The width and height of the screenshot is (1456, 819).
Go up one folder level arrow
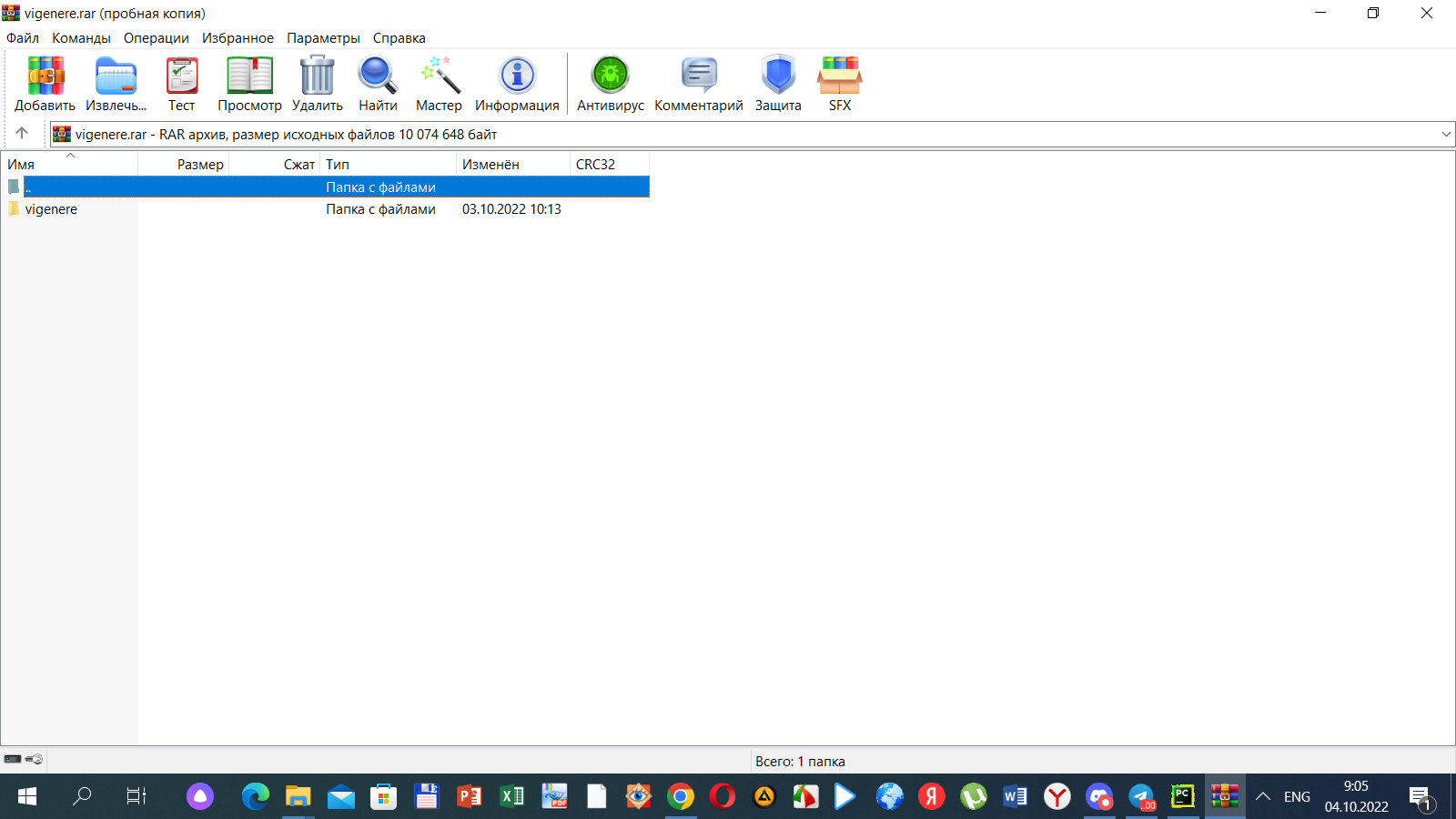[x=22, y=134]
